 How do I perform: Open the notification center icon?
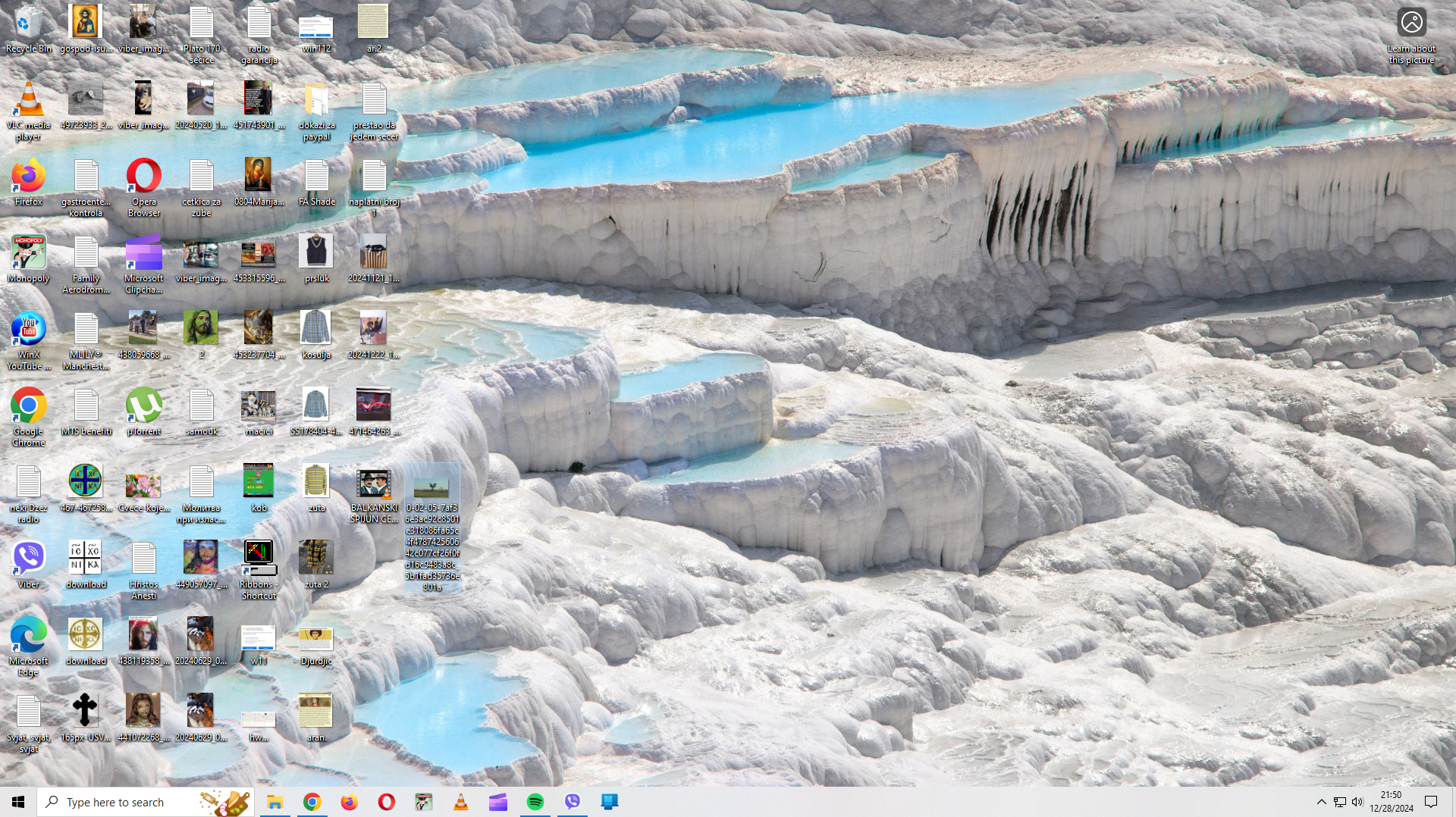(1431, 802)
